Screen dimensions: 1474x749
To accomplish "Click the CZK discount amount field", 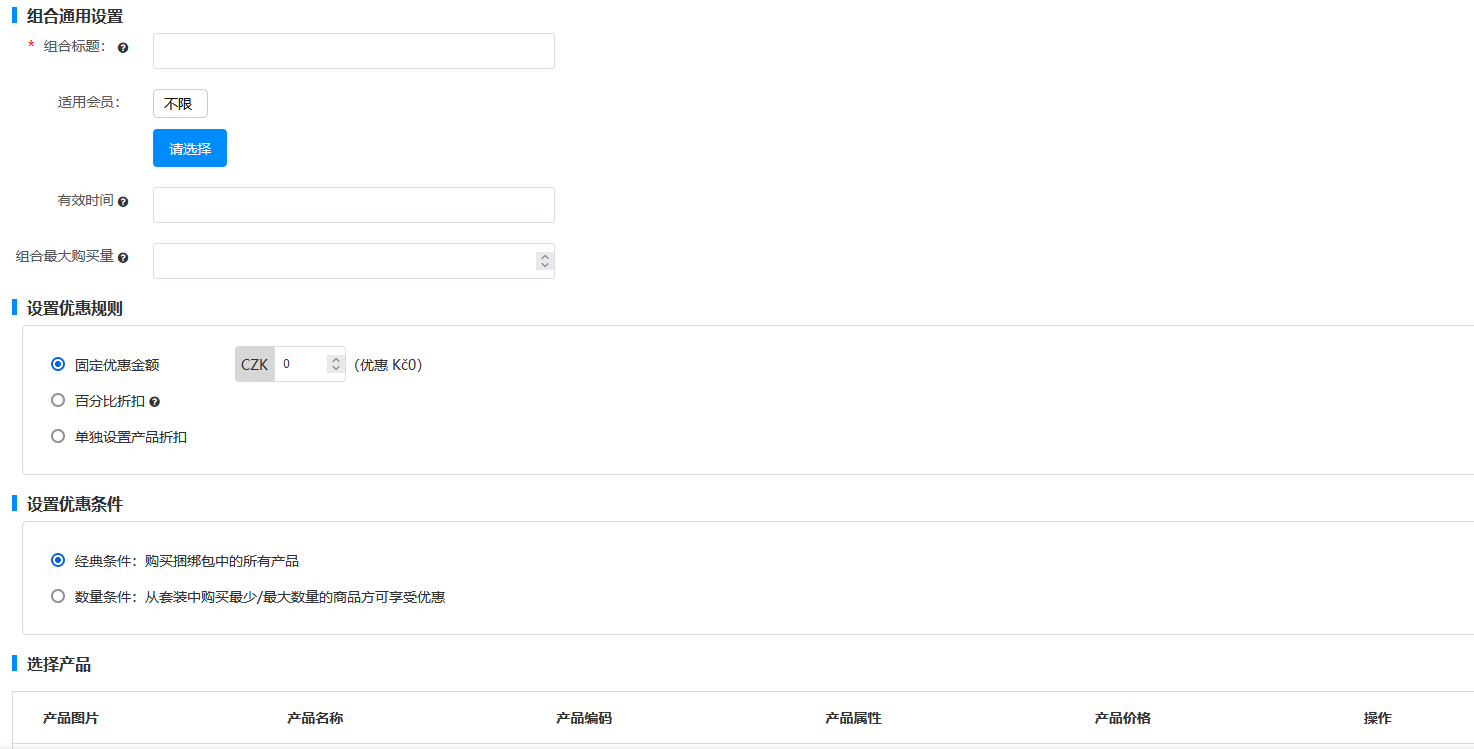I will click(300, 365).
